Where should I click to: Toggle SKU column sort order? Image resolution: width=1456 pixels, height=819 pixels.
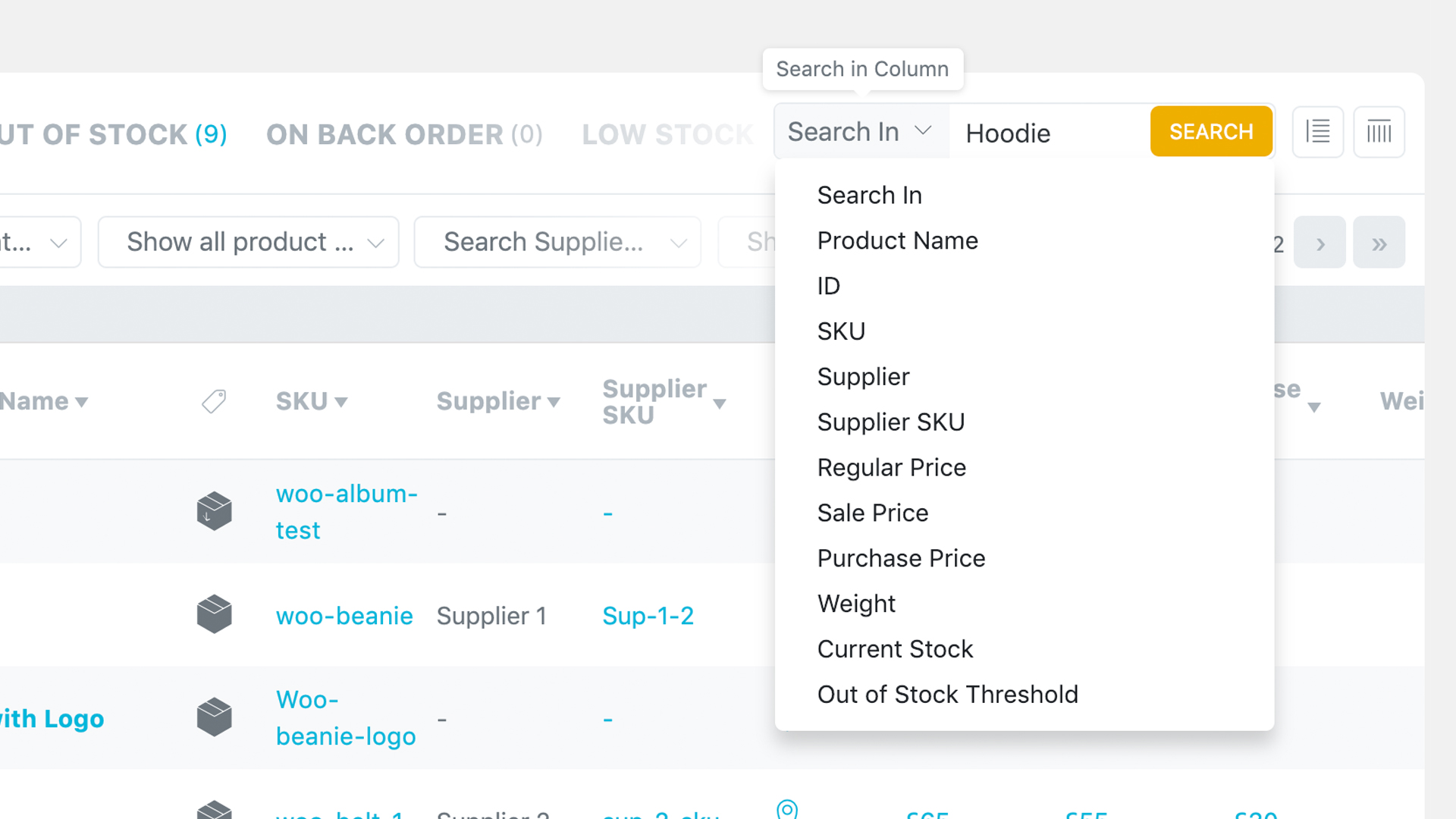(311, 400)
